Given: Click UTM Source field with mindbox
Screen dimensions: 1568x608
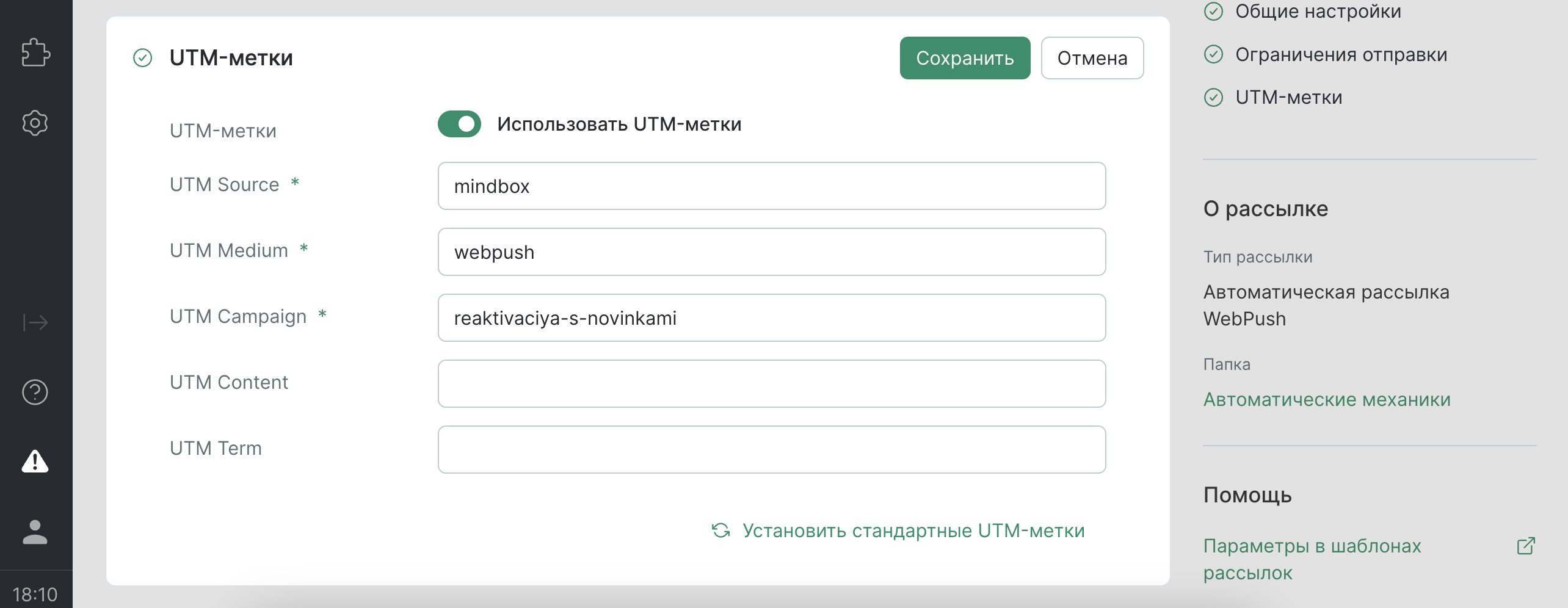Looking at the screenshot, I should coord(772,186).
